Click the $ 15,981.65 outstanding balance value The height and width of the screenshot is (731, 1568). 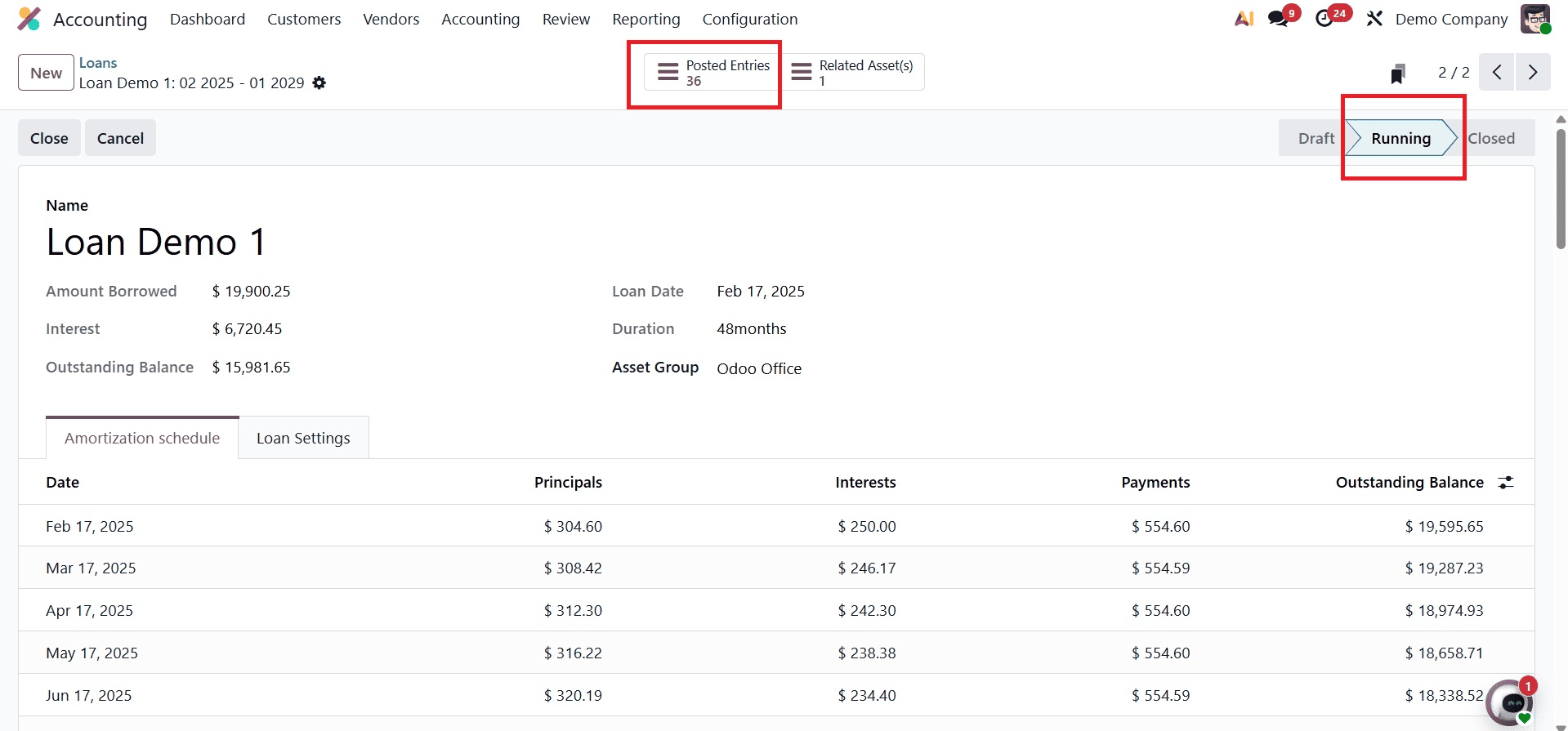(x=251, y=367)
